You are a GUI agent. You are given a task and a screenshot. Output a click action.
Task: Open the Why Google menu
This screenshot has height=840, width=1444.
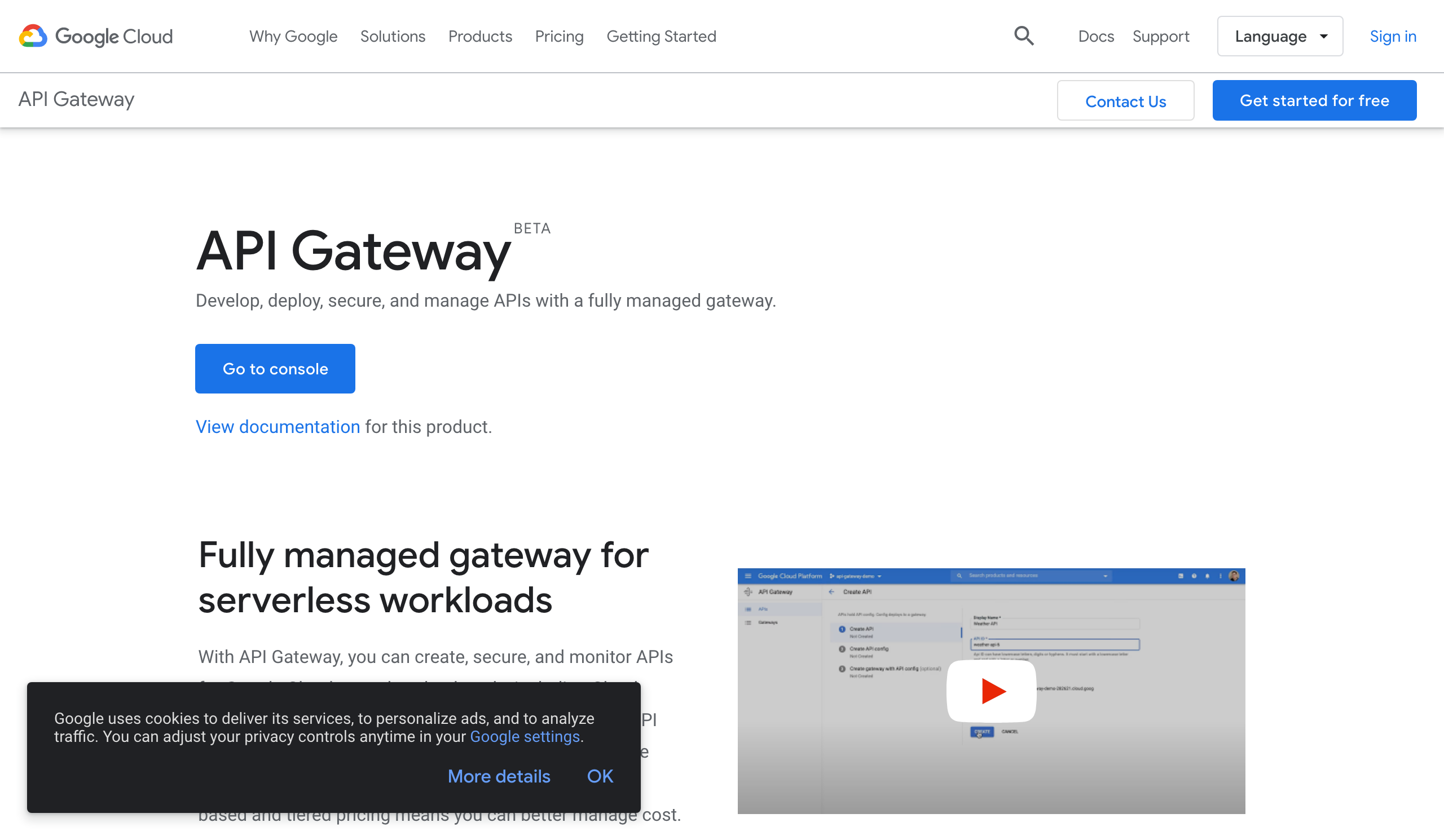click(x=293, y=36)
